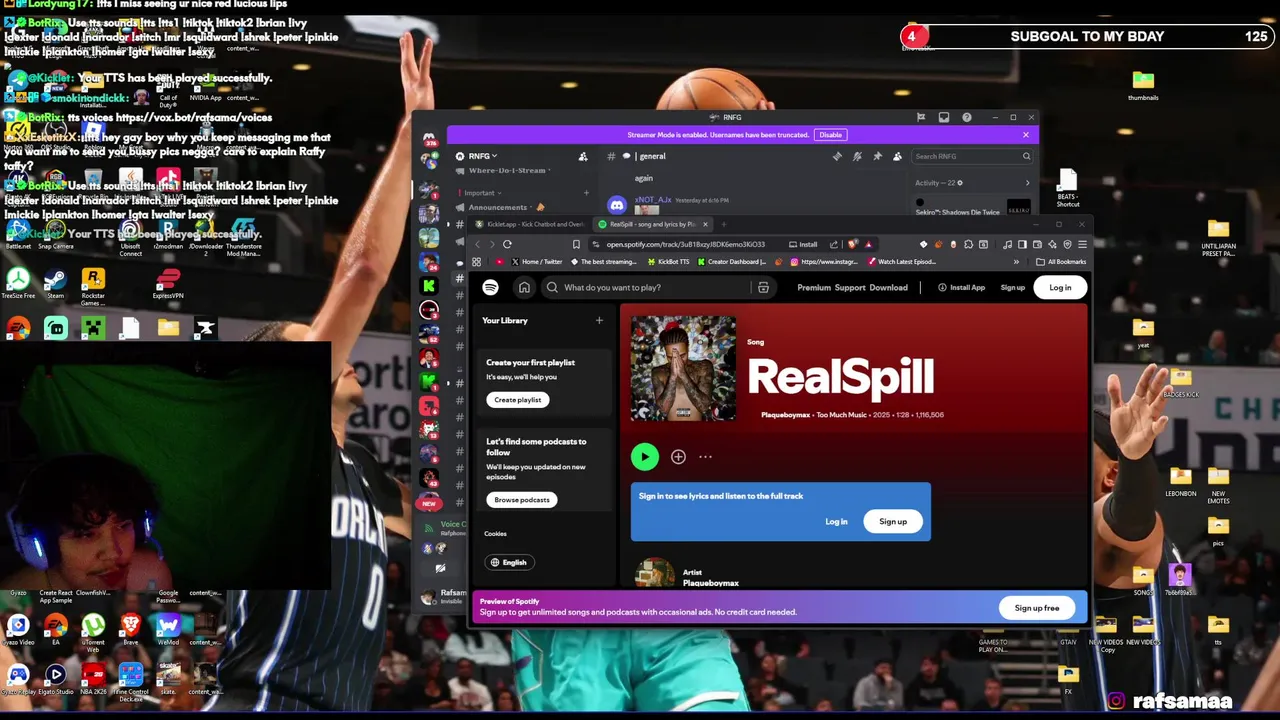1280x720 pixels.
Task: Open the browser main menu icon
Action: coord(1082,245)
